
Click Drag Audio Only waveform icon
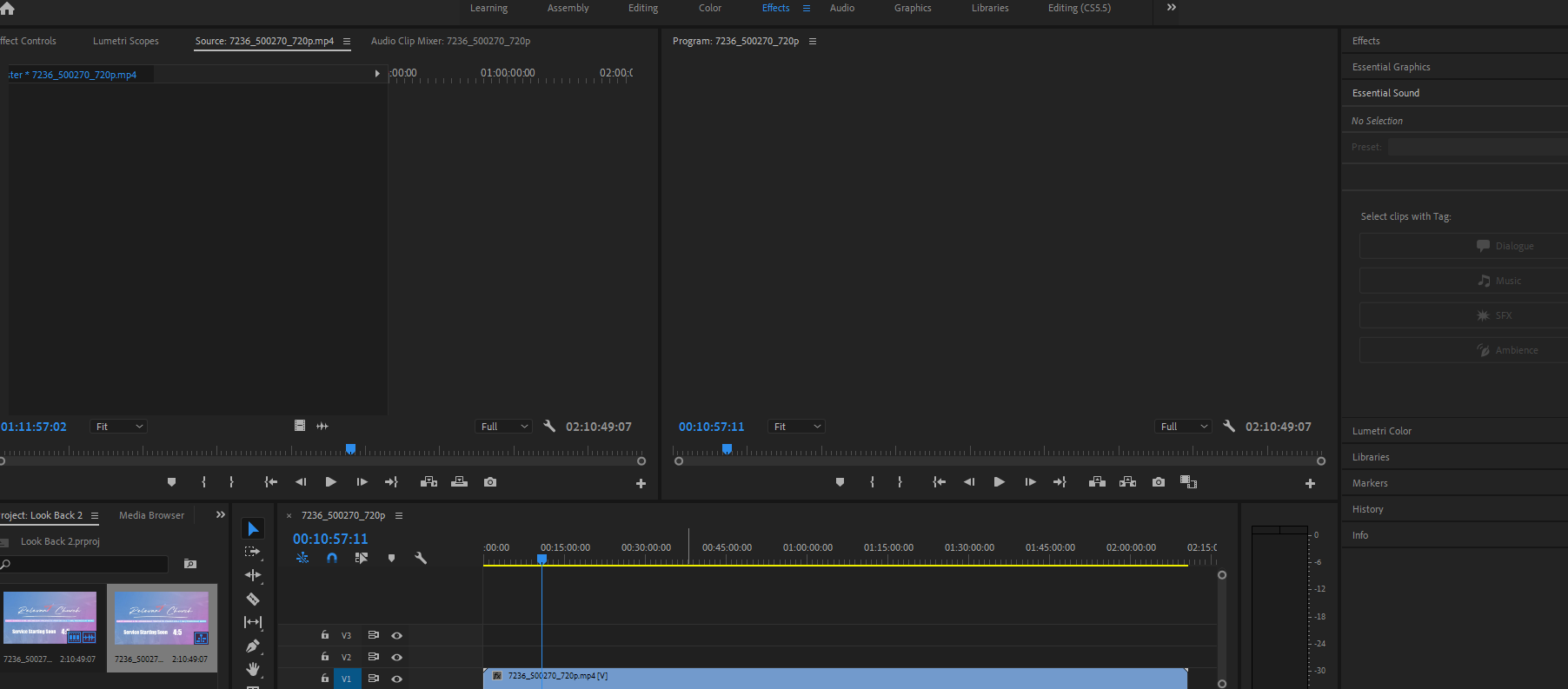[322, 426]
